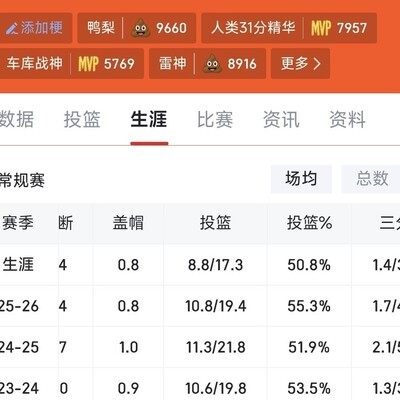Click the 1.0 blocks cell for 24-25
Image resolution: width=400 pixels, height=400 pixels.
coord(128,347)
